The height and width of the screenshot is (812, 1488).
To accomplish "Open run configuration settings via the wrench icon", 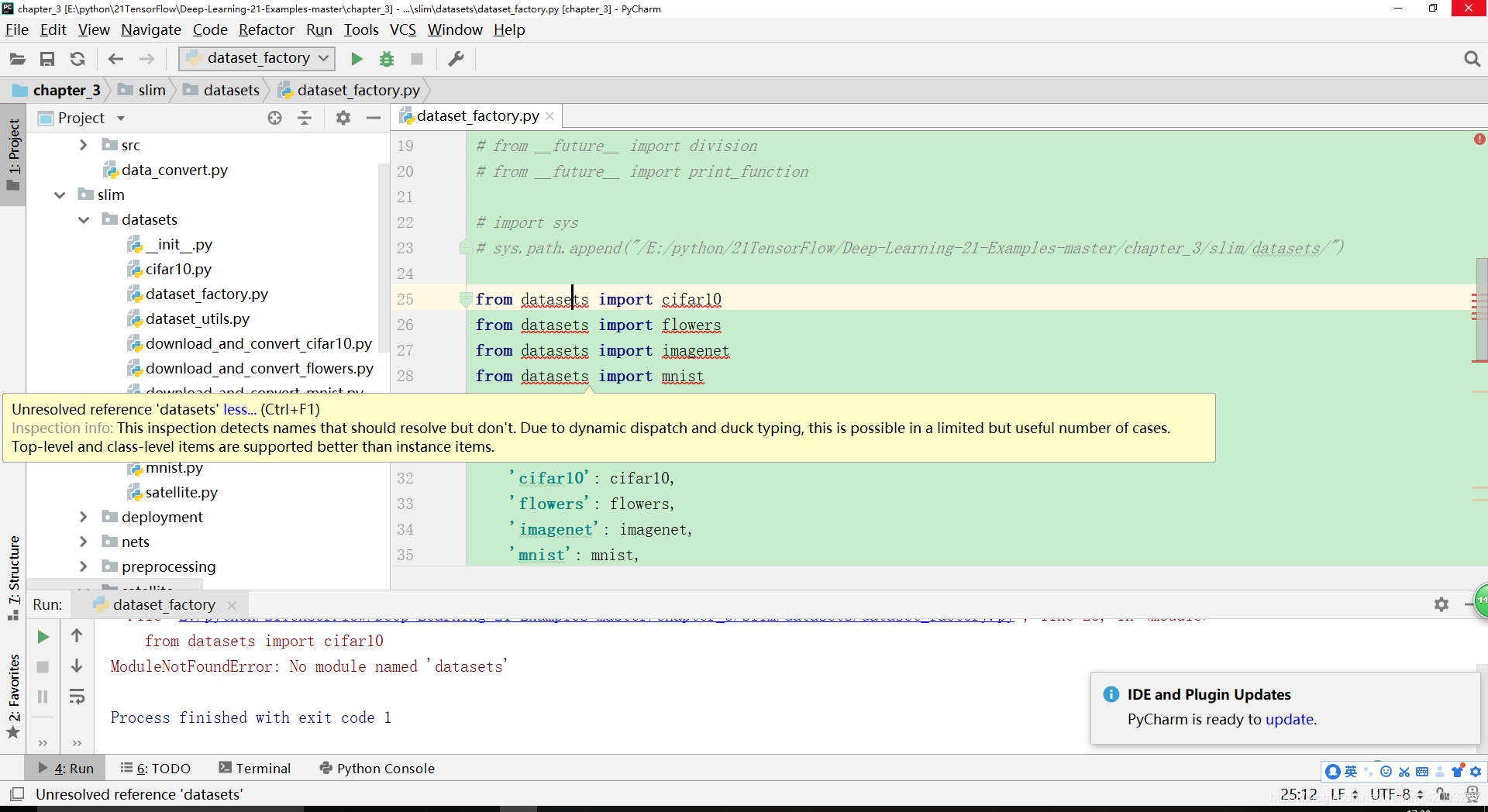I will coord(456,58).
